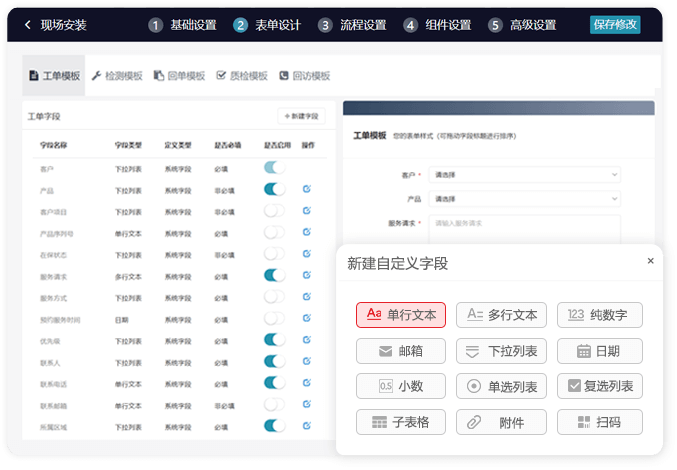Click 多行文本 type in 服务请求 row

coord(128,277)
